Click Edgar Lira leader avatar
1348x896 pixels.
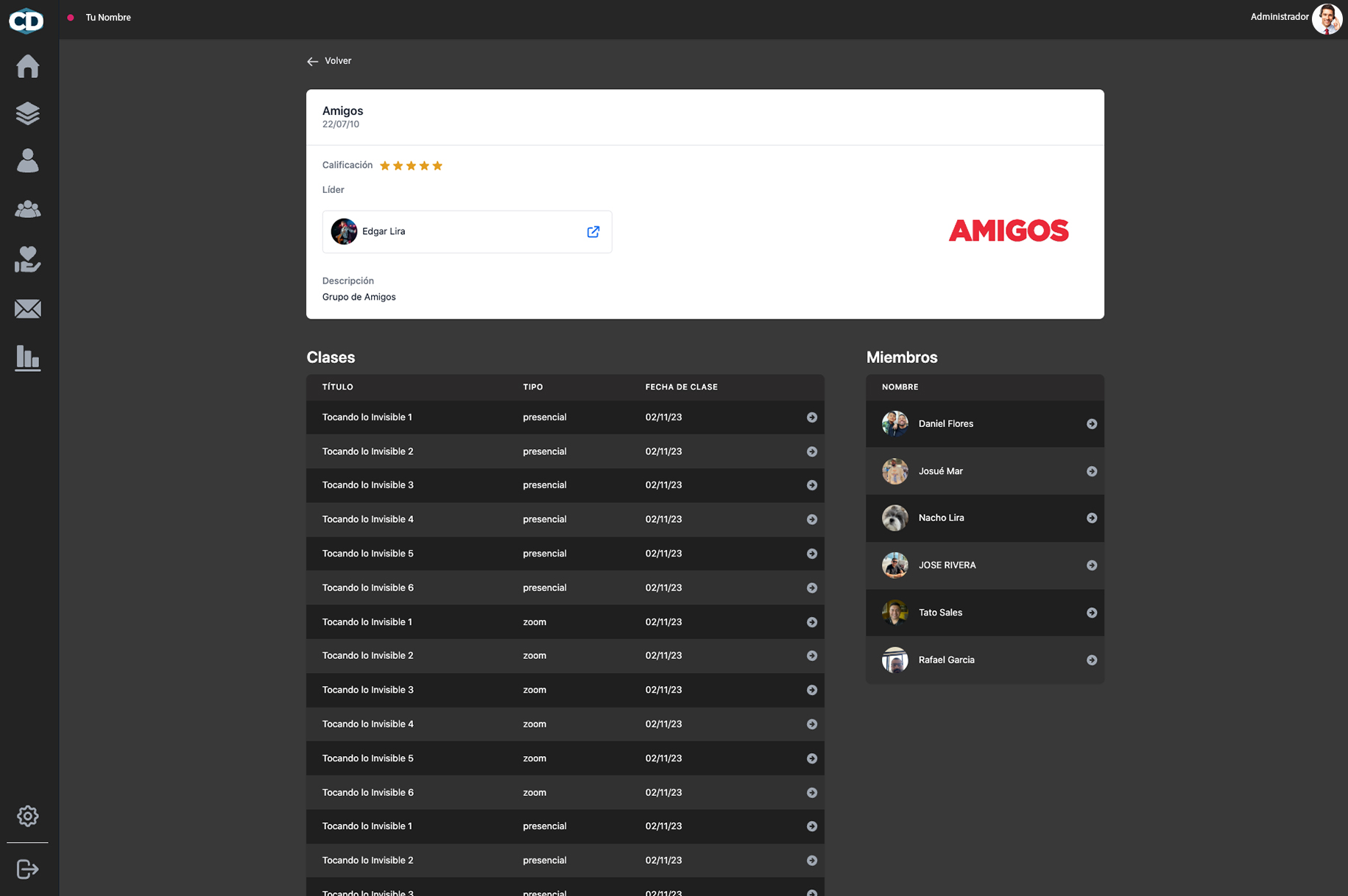[x=344, y=232]
